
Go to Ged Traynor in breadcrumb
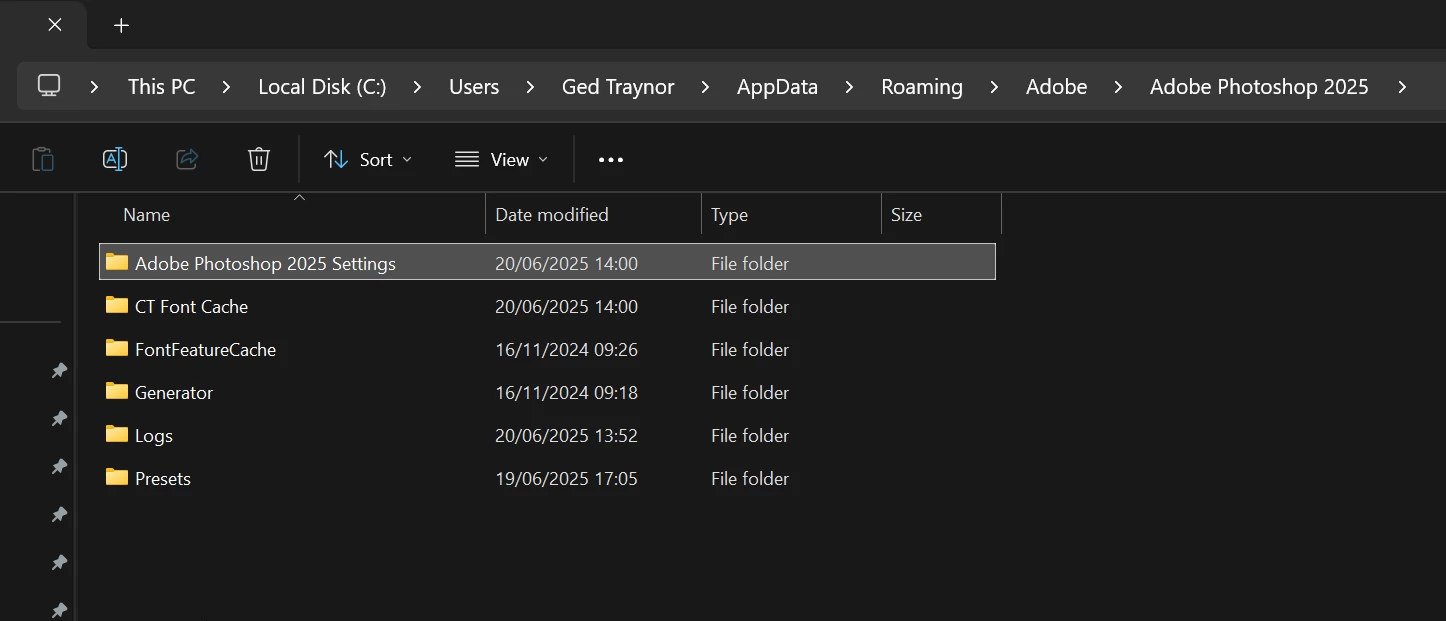point(618,87)
